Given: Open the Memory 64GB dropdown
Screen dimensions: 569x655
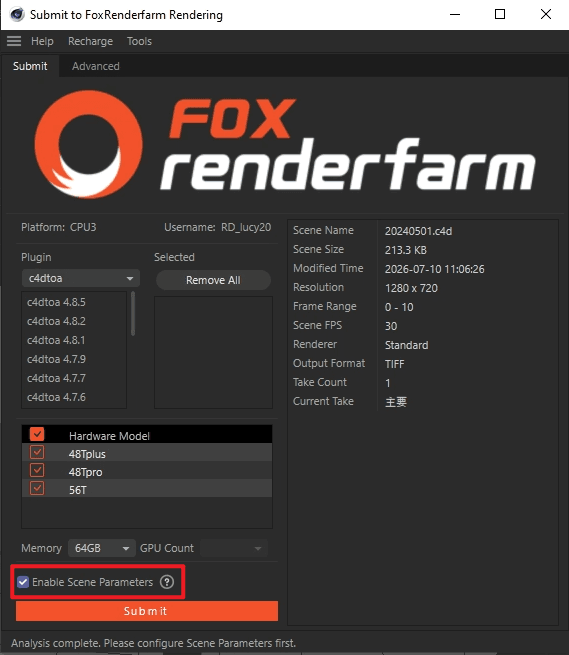Looking at the screenshot, I should pos(102,548).
